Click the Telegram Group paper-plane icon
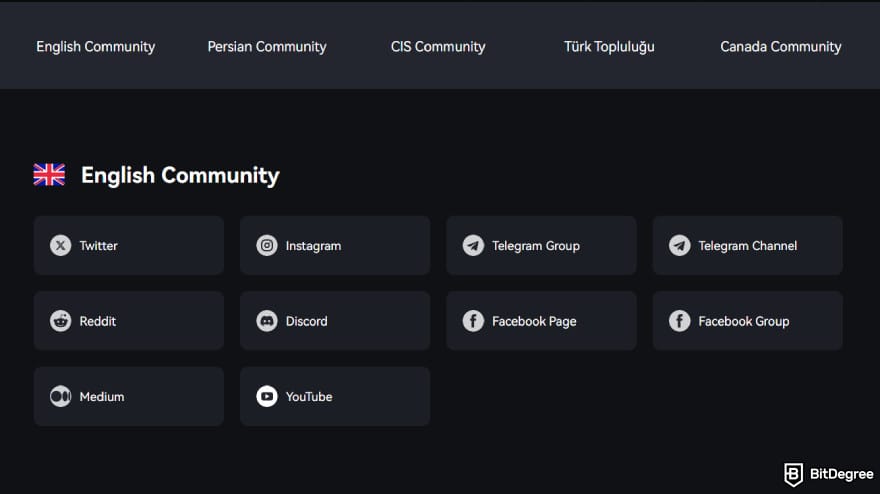Viewport: 880px width, 494px height. tap(473, 245)
